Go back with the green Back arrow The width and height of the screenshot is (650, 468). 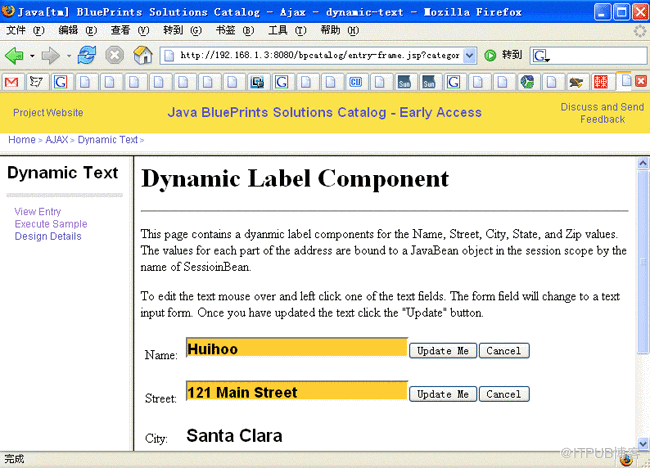(x=14, y=55)
